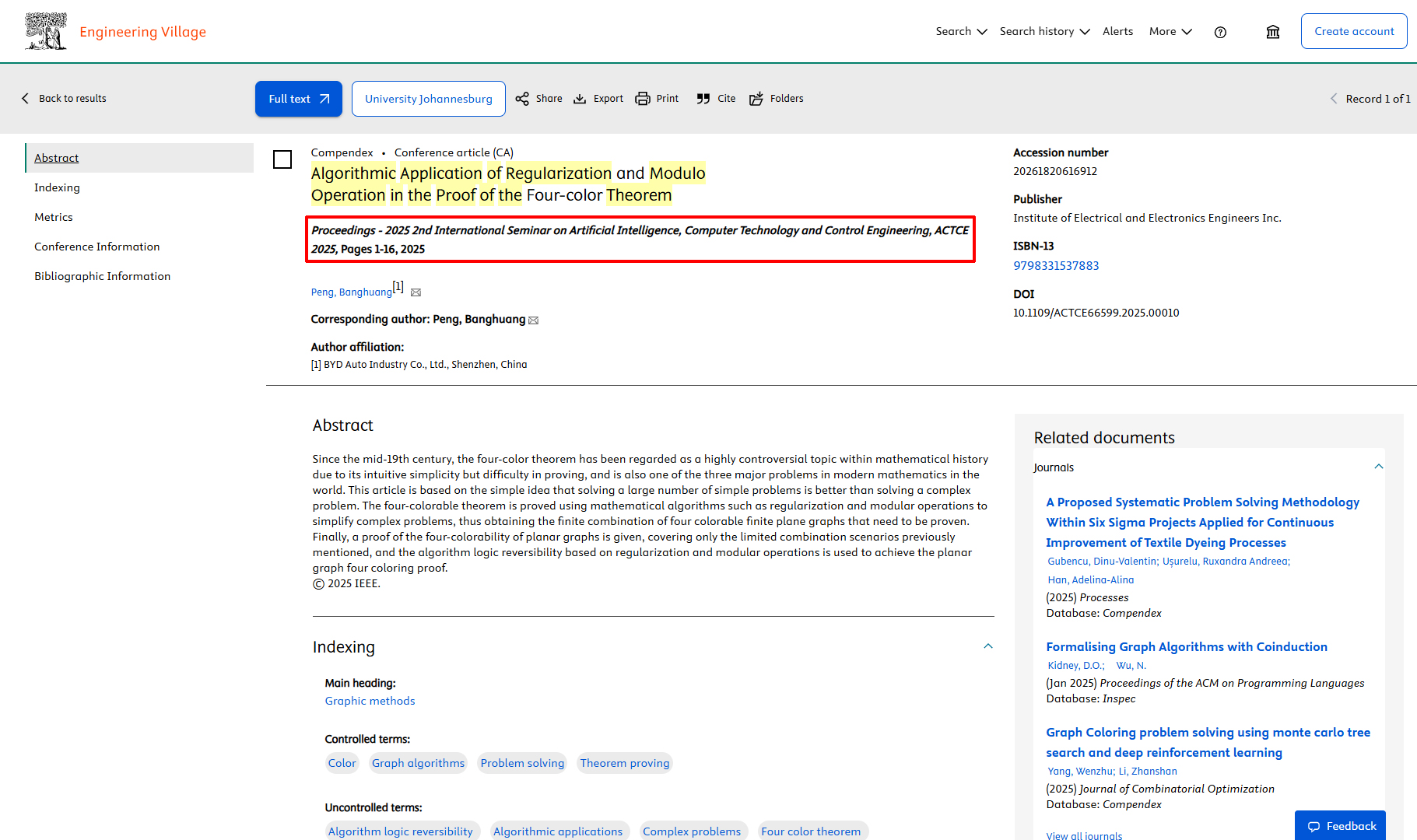Click the Complex problems uncontrolled term

tap(692, 831)
